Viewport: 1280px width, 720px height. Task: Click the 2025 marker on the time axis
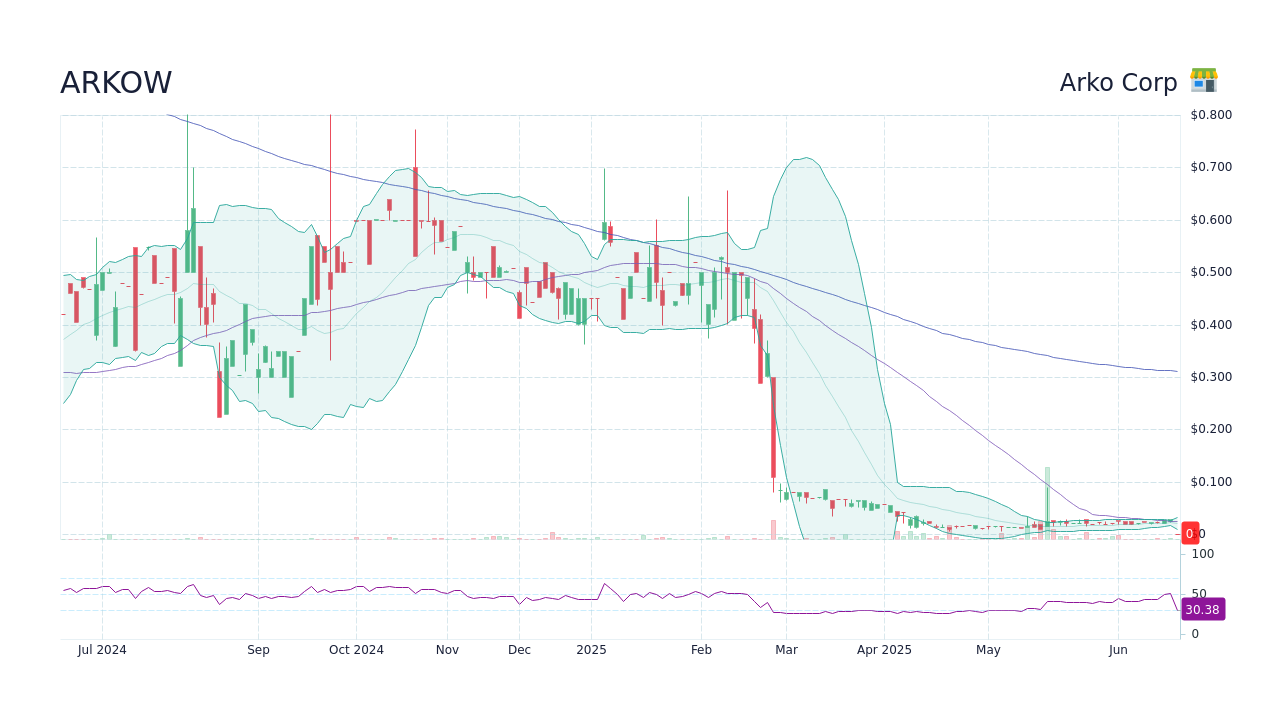(591, 650)
